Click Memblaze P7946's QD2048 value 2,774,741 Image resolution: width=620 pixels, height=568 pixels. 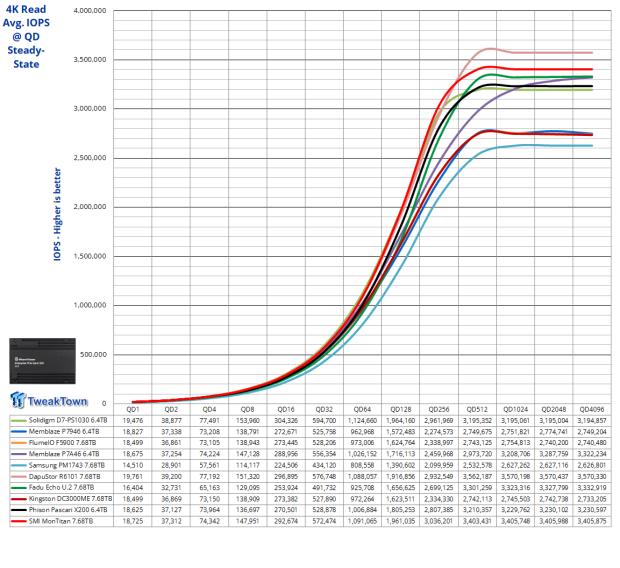[x=554, y=432]
